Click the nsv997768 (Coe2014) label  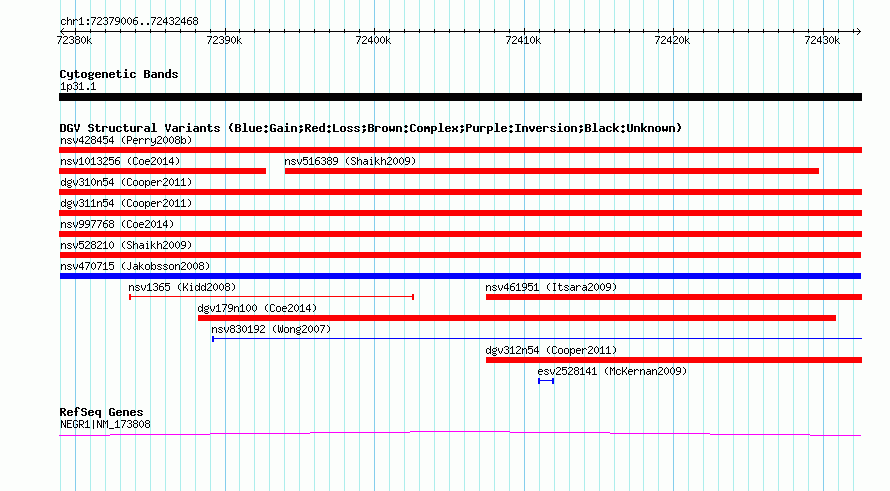(x=117, y=224)
